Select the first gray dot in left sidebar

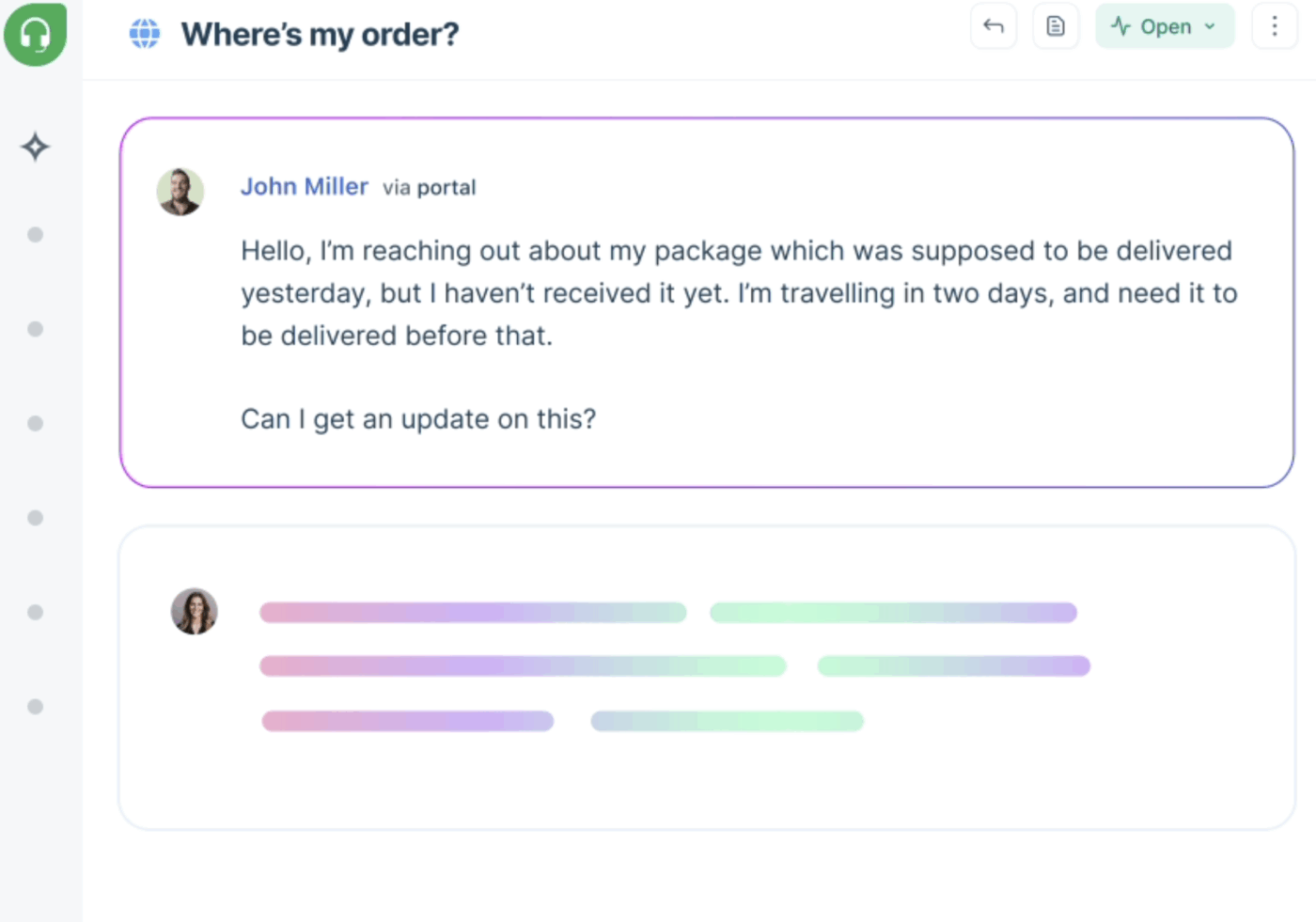[36, 234]
